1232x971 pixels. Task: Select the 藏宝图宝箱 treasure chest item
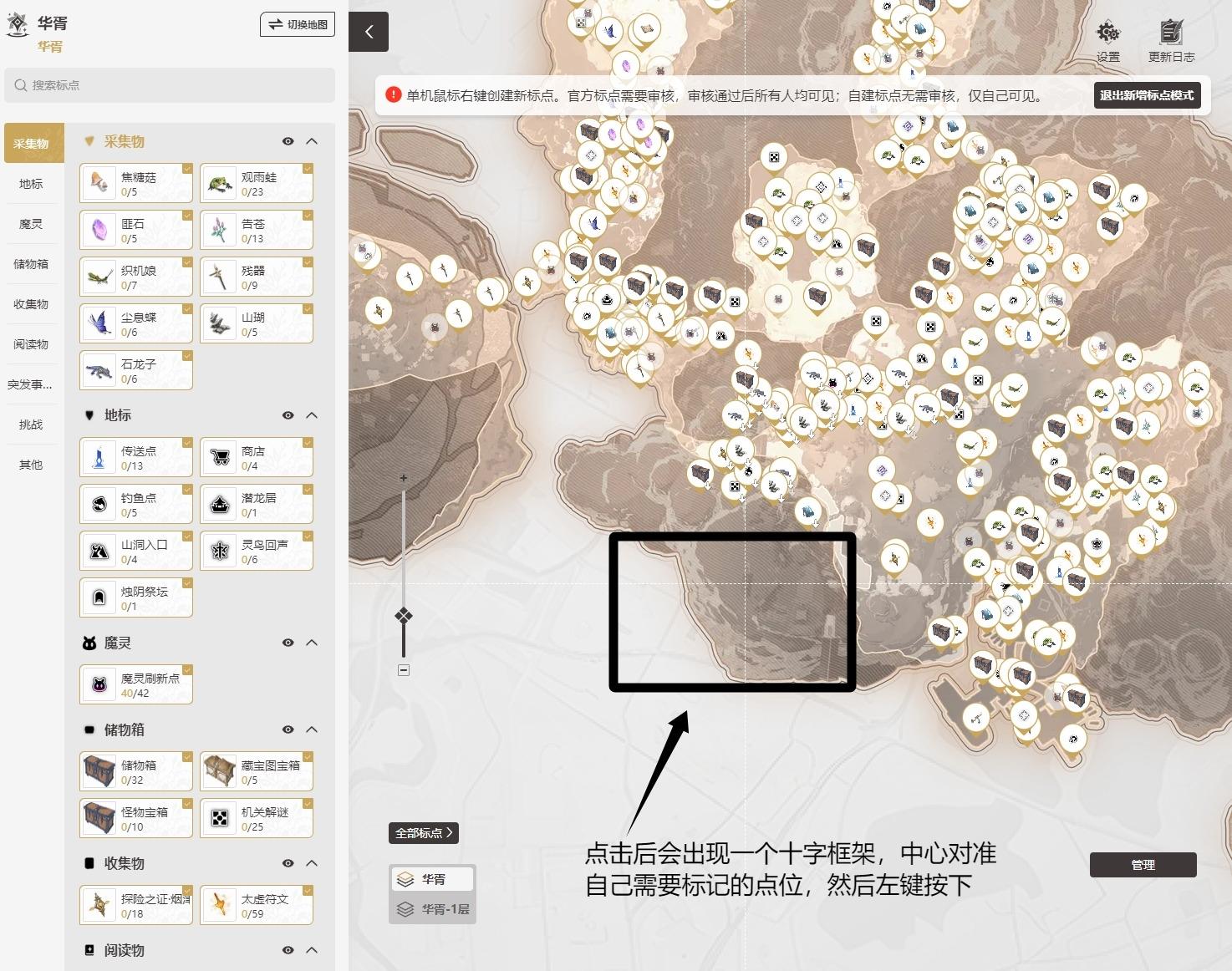click(x=257, y=771)
